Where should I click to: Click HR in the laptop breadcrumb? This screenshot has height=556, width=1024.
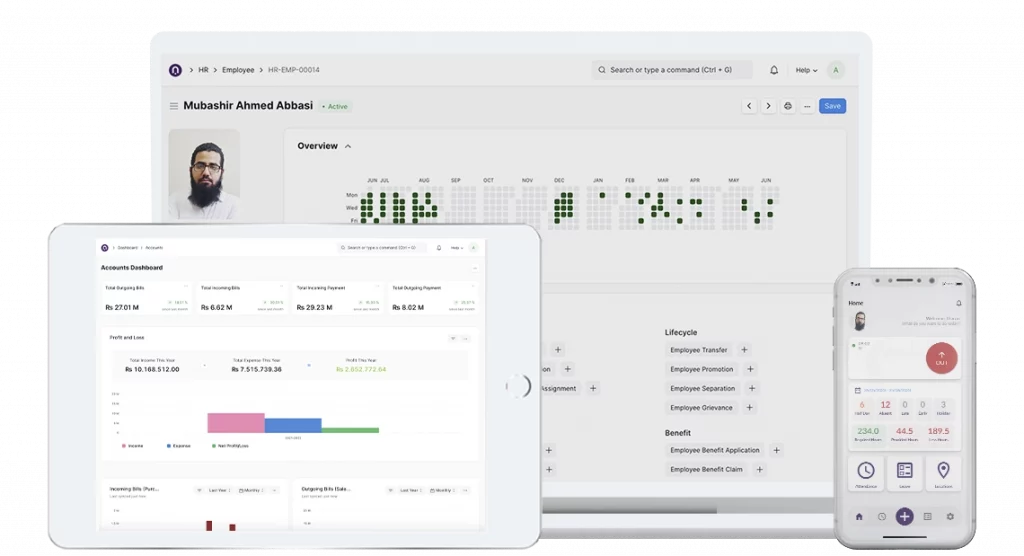point(203,70)
